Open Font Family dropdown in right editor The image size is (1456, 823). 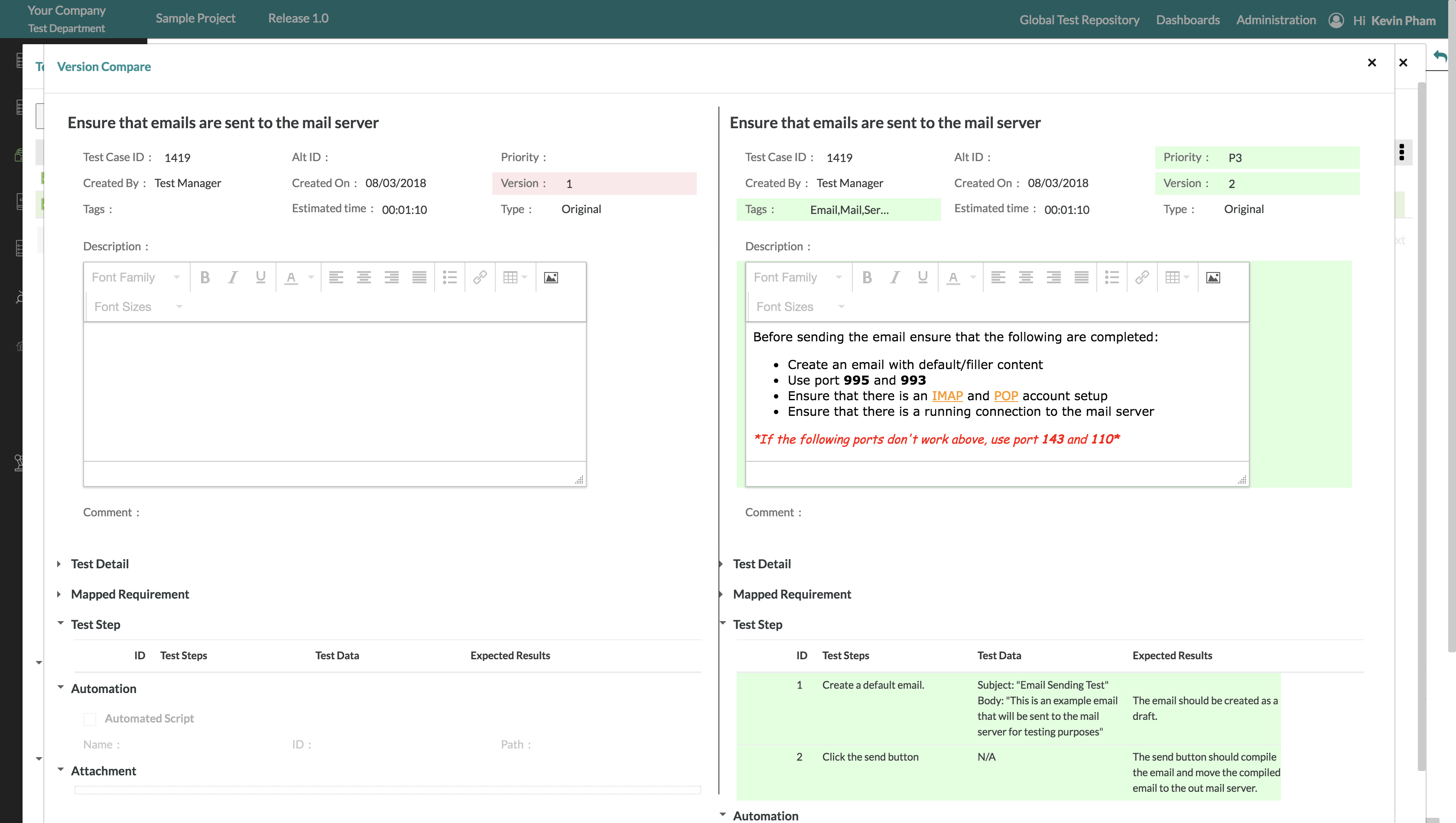[798, 278]
